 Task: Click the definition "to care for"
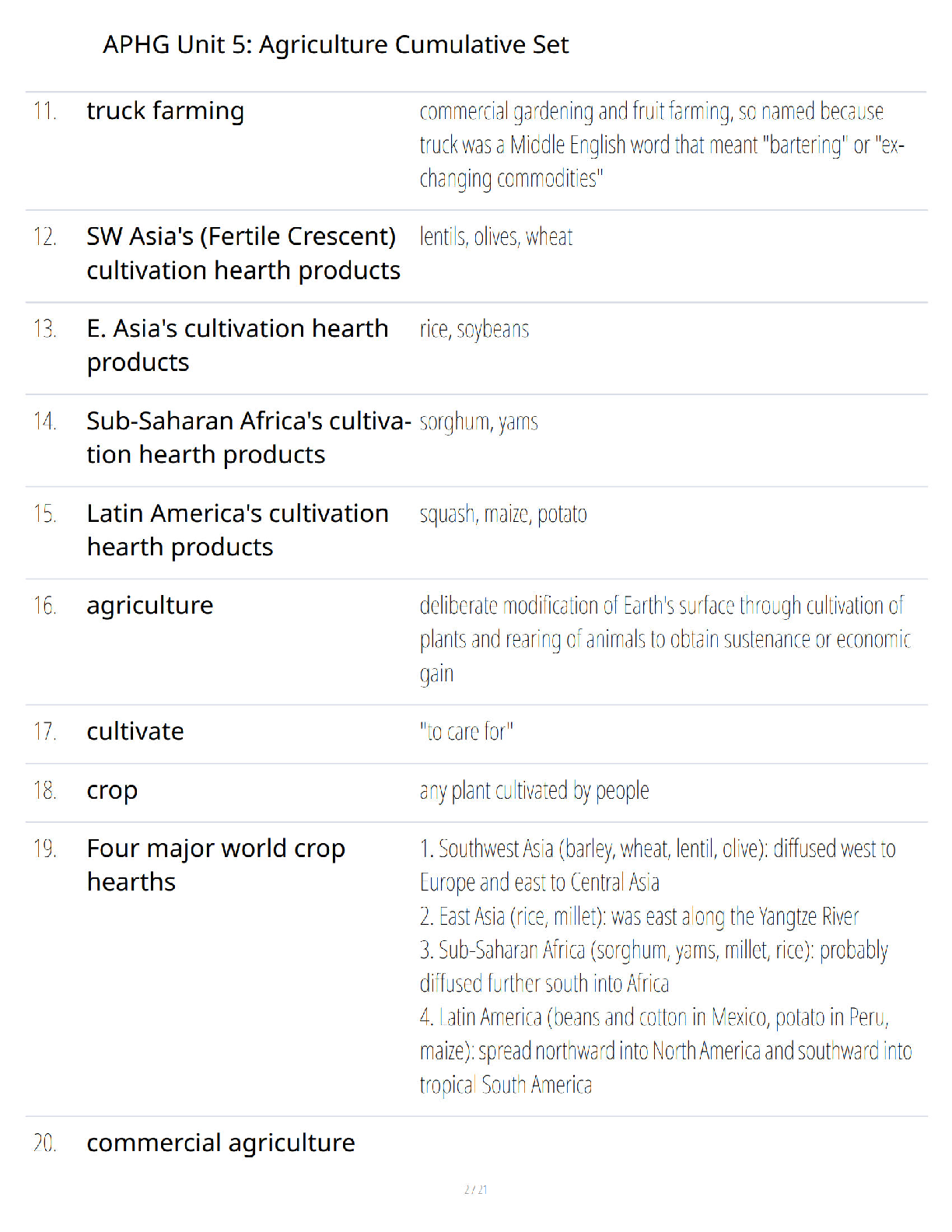pyautogui.click(x=467, y=731)
